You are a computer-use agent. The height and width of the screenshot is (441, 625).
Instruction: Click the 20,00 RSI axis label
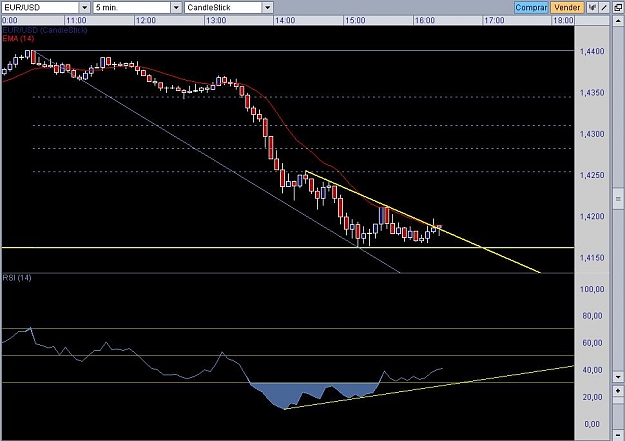point(592,397)
